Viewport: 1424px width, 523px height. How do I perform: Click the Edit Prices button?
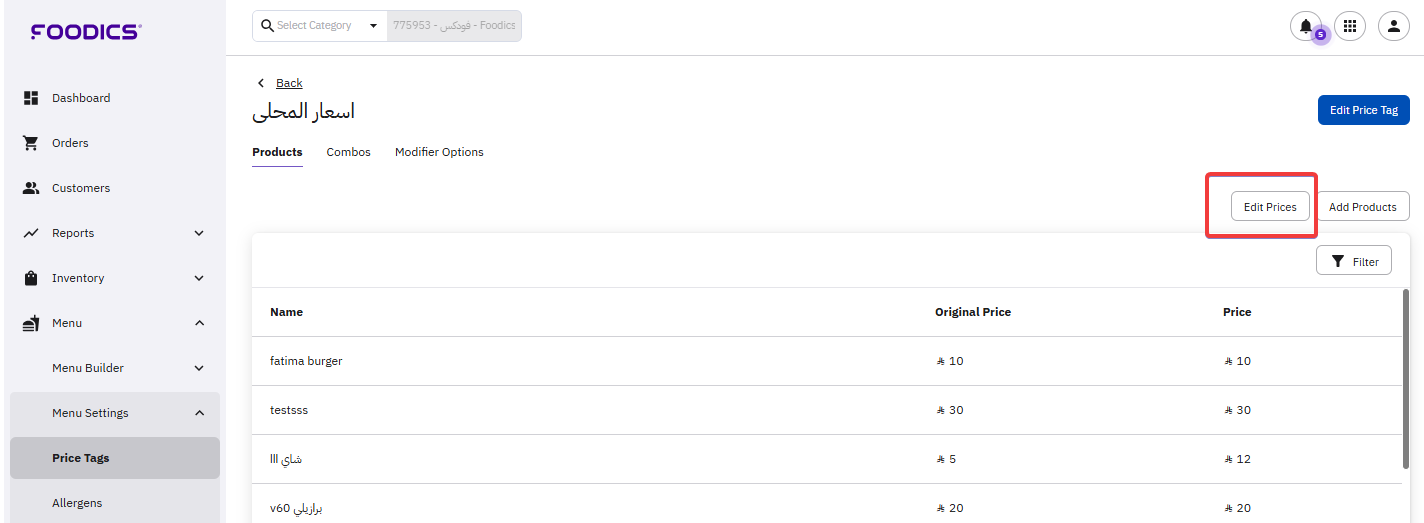(1269, 207)
